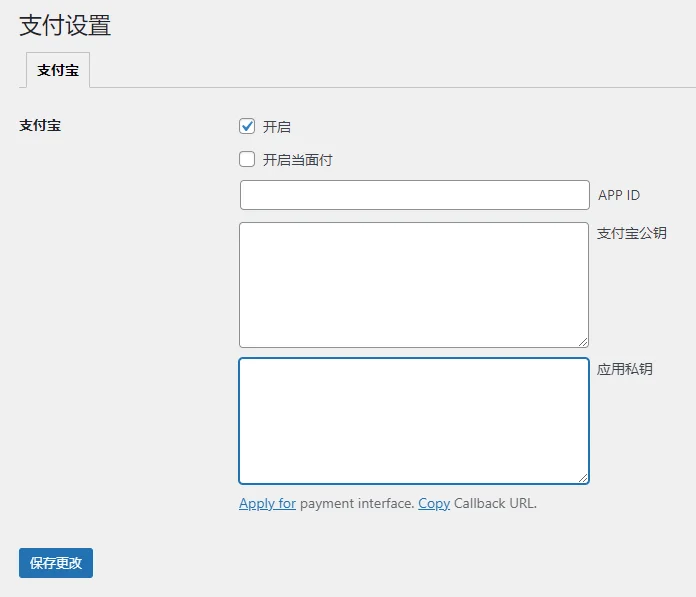Click the 支付设置 page heading

pos(65,26)
